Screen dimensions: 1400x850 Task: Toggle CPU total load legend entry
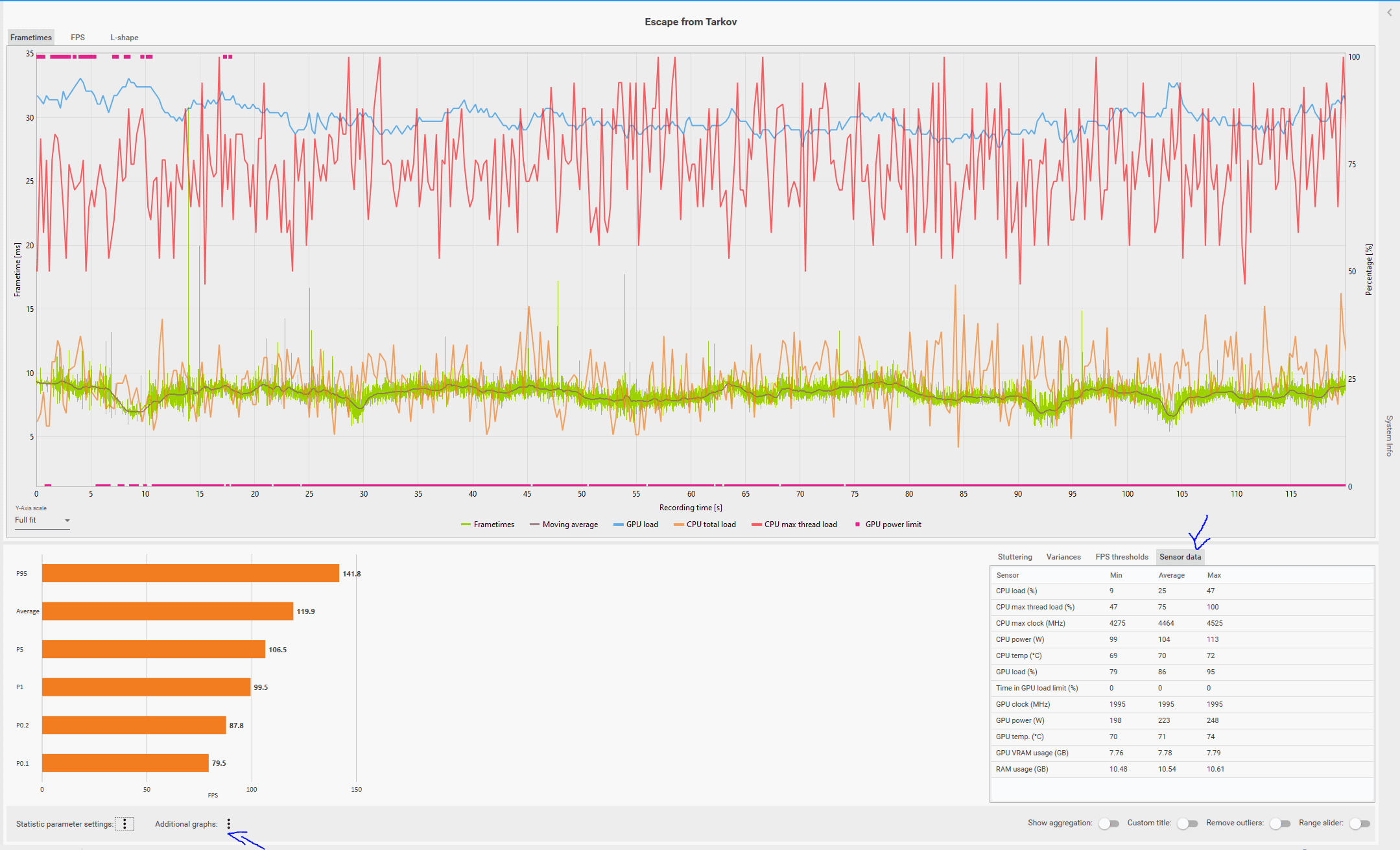pos(705,525)
